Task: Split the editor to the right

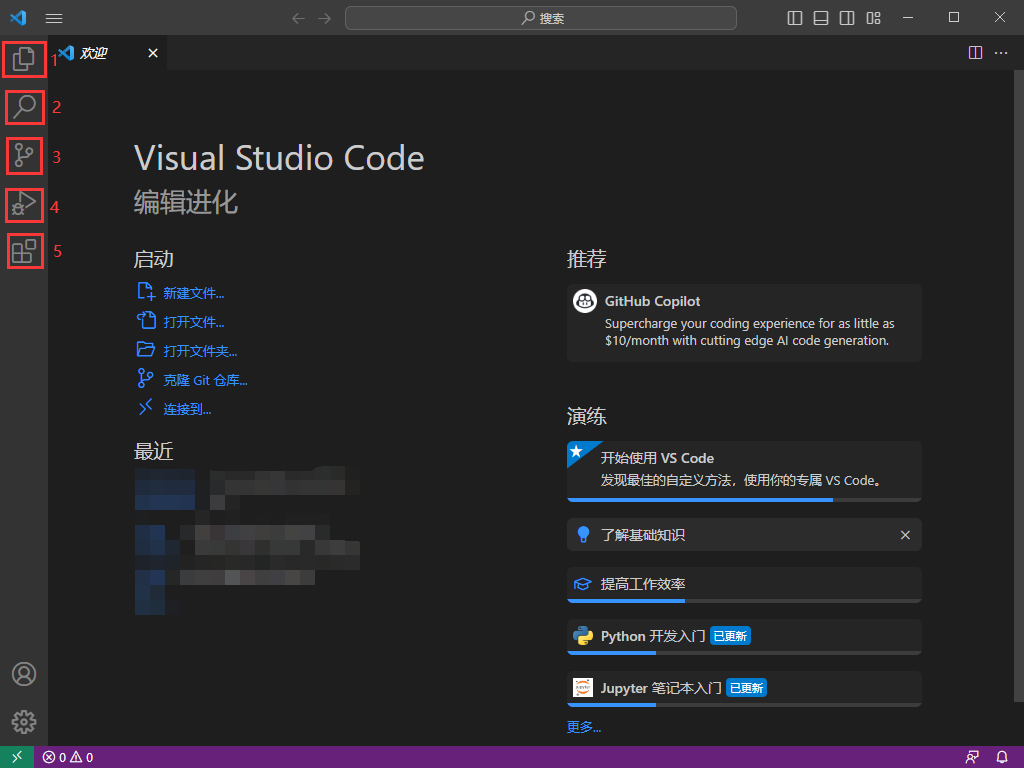Action: click(975, 53)
